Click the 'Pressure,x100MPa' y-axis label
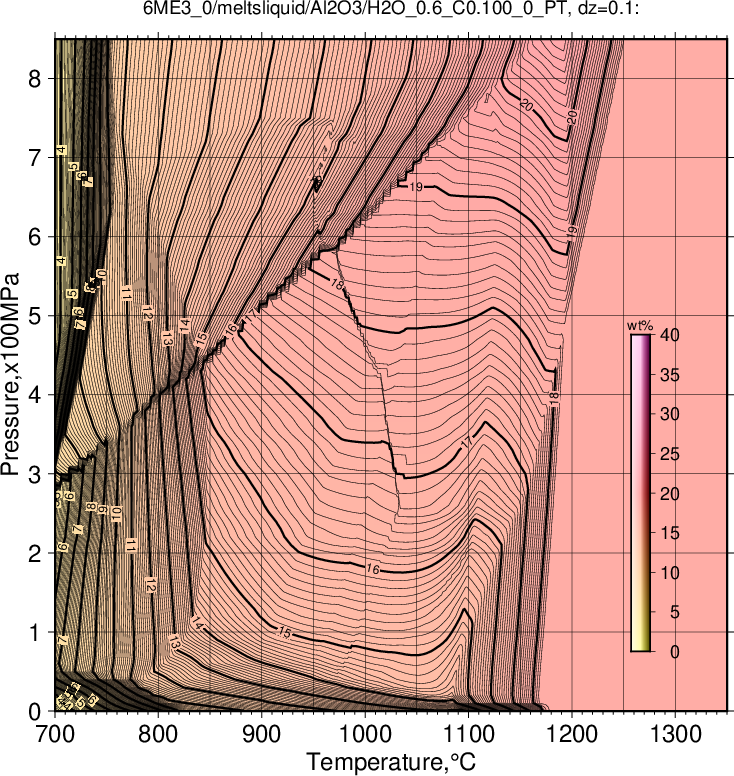734x776 pixels. (x=10, y=374)
